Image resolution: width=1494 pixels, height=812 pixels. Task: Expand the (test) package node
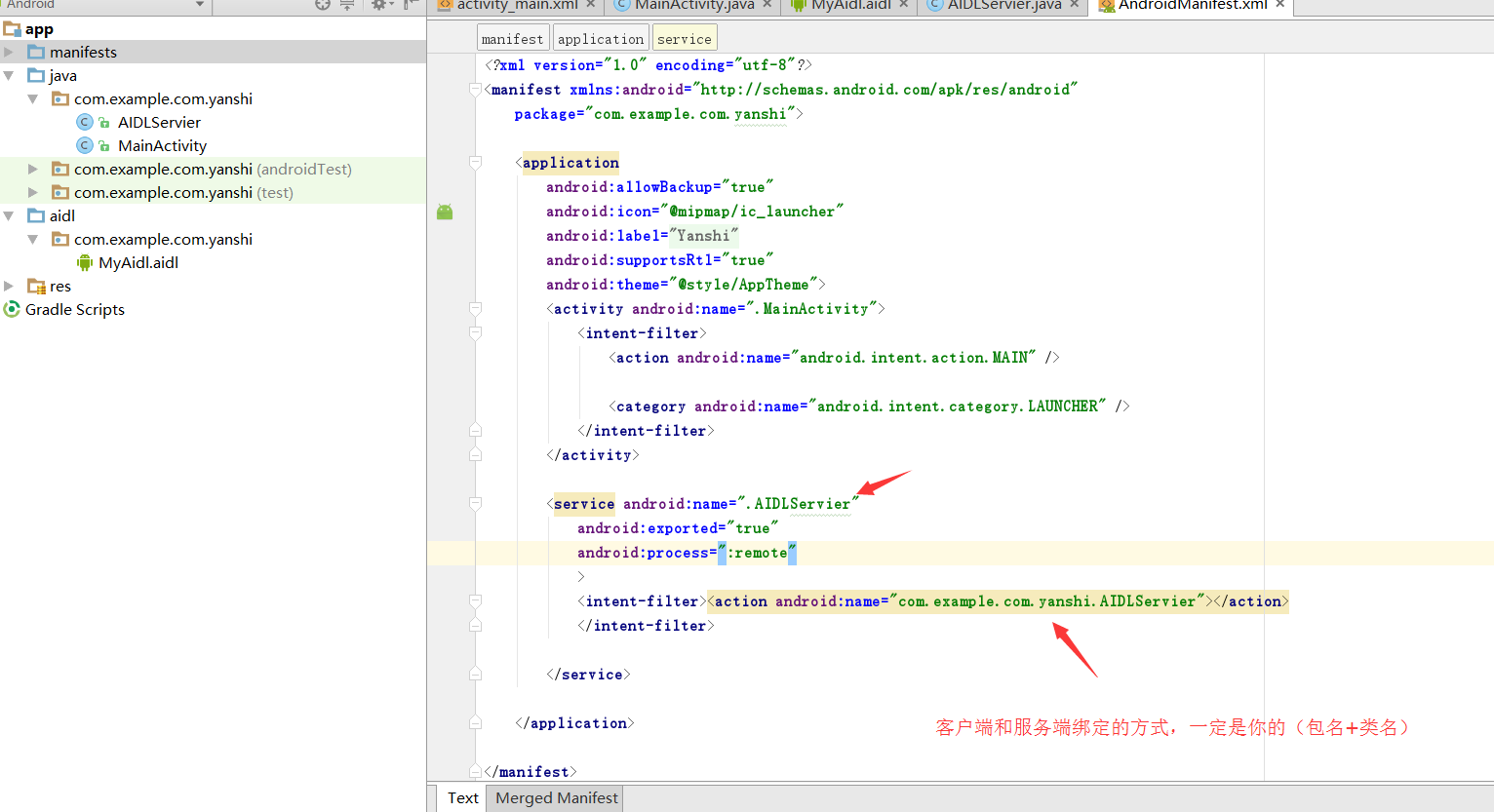tap(33, 192)
